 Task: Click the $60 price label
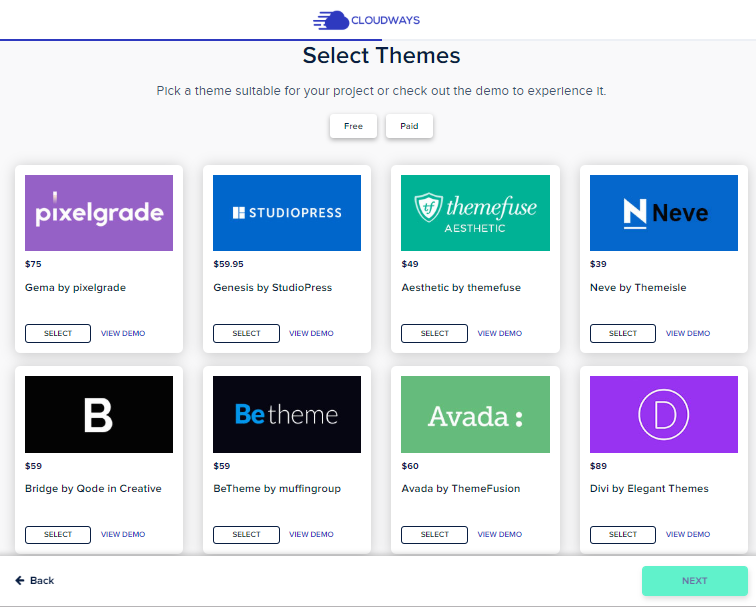click(410, 466)
